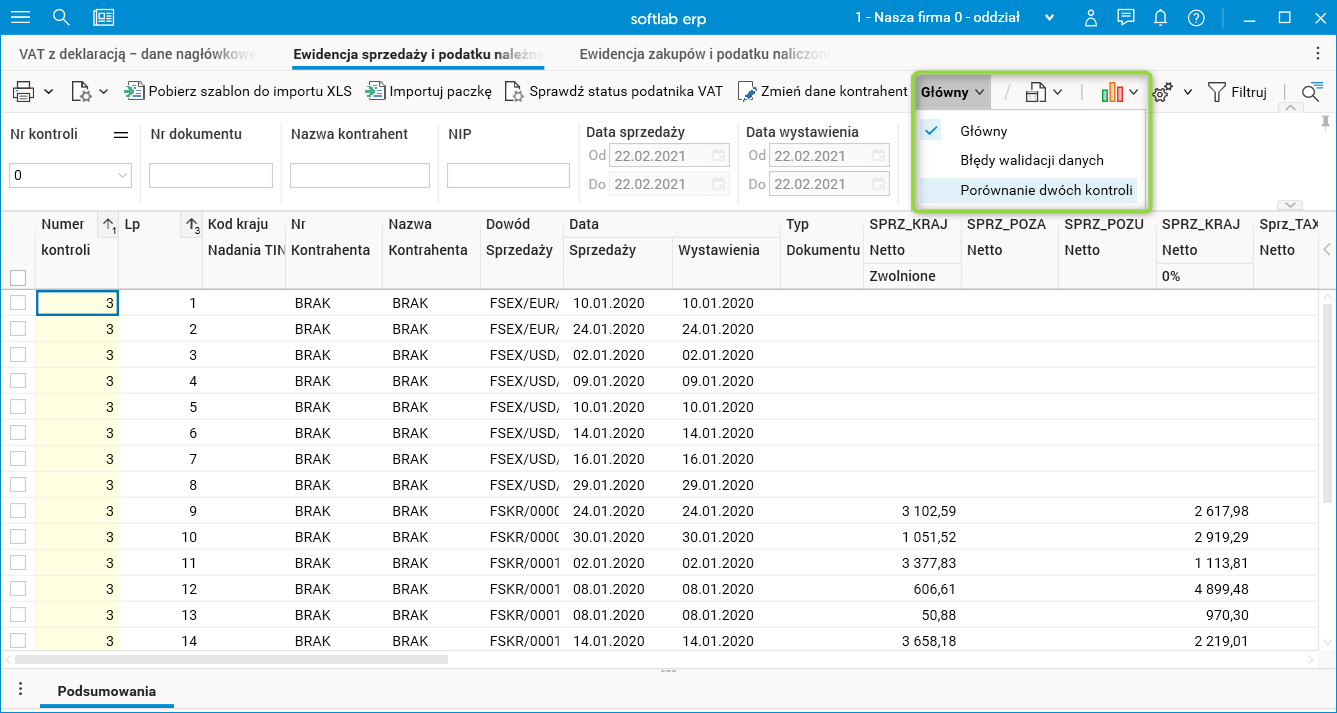Image resolution: width=1337 pixels, height=713 pixels.
Task: Click the Nr dokumentu filter input field
Action: (x=211, y=176)
